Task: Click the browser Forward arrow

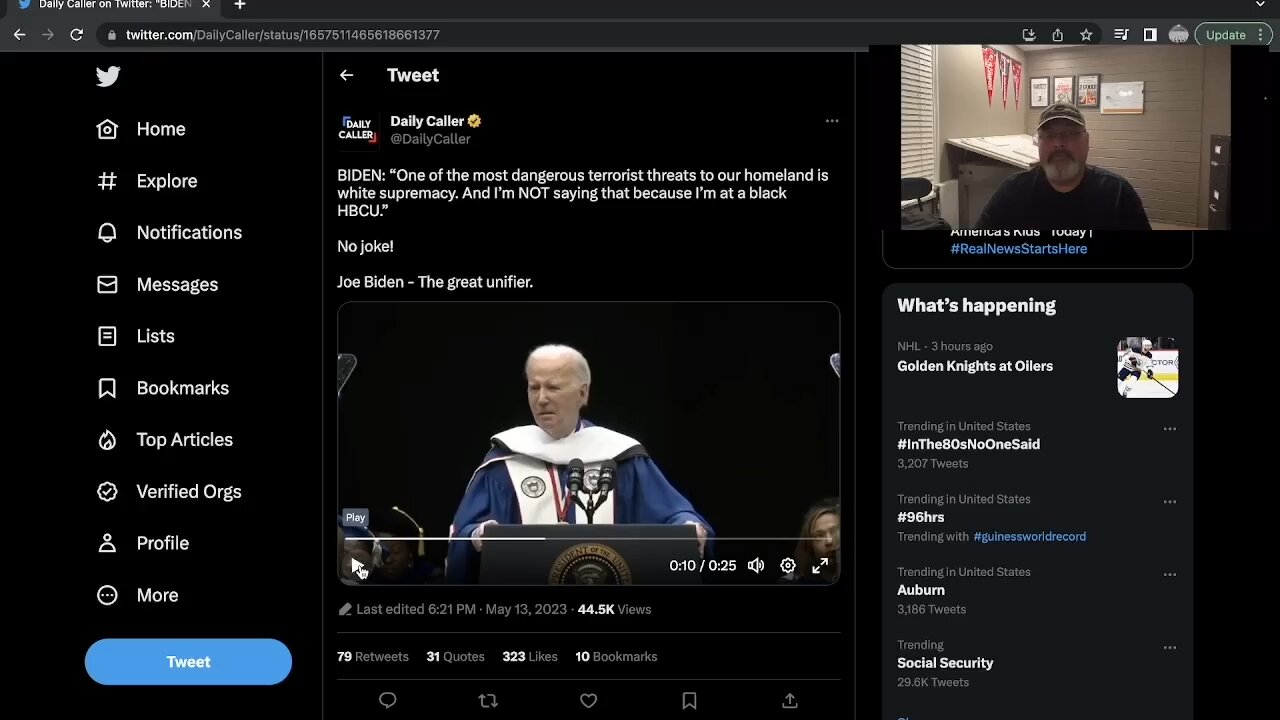Action: pyautogui.click(x=47, y=35)
